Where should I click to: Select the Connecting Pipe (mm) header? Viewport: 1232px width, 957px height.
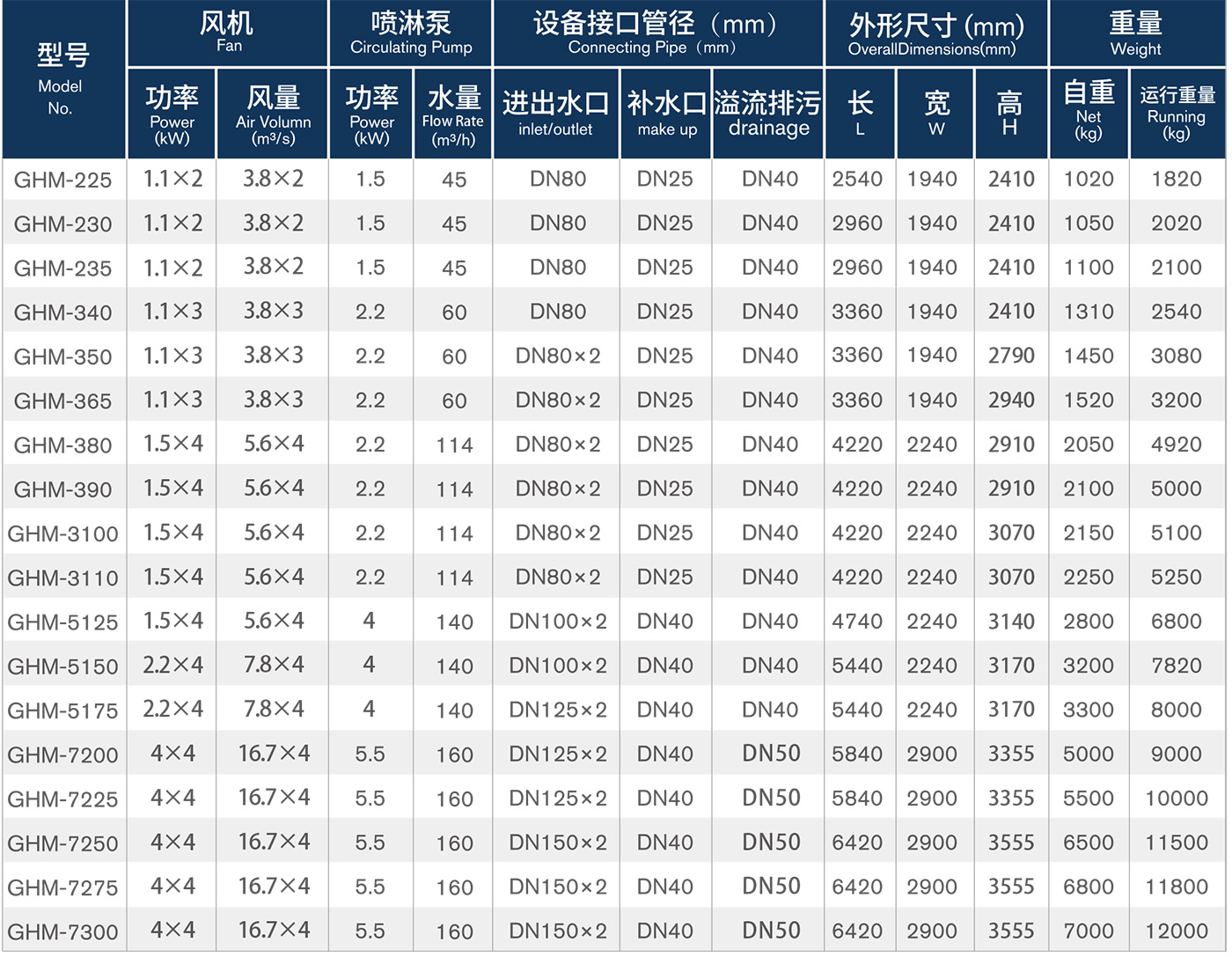pos(659,33)
